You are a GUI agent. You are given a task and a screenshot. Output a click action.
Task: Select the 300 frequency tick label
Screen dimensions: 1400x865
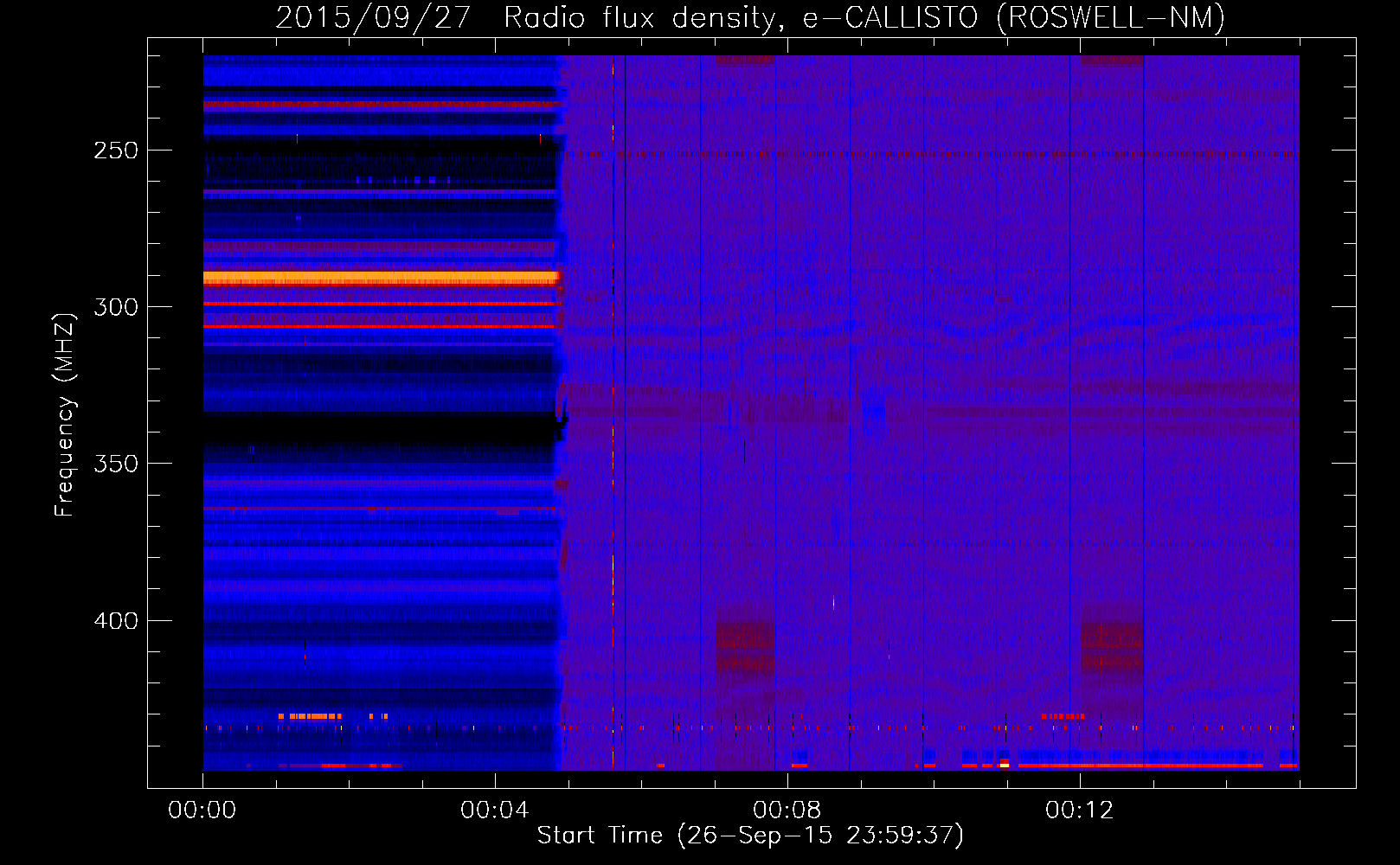pyautogui.click(x=116, y=307)
